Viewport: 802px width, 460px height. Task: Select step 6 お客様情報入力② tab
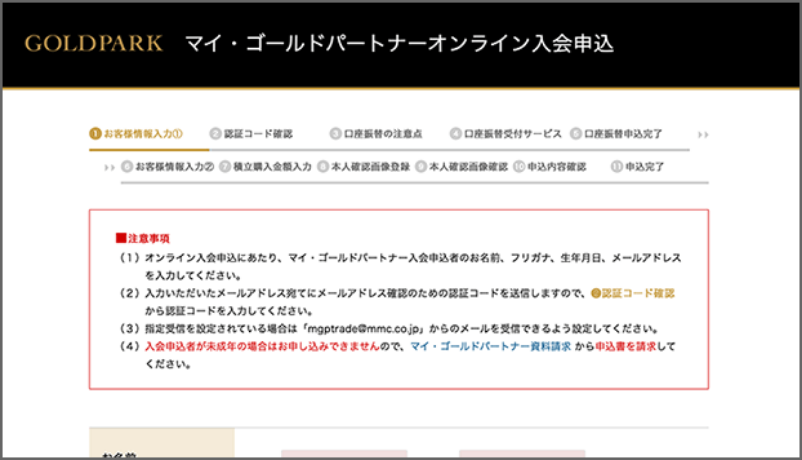click(x=168, y=167)
